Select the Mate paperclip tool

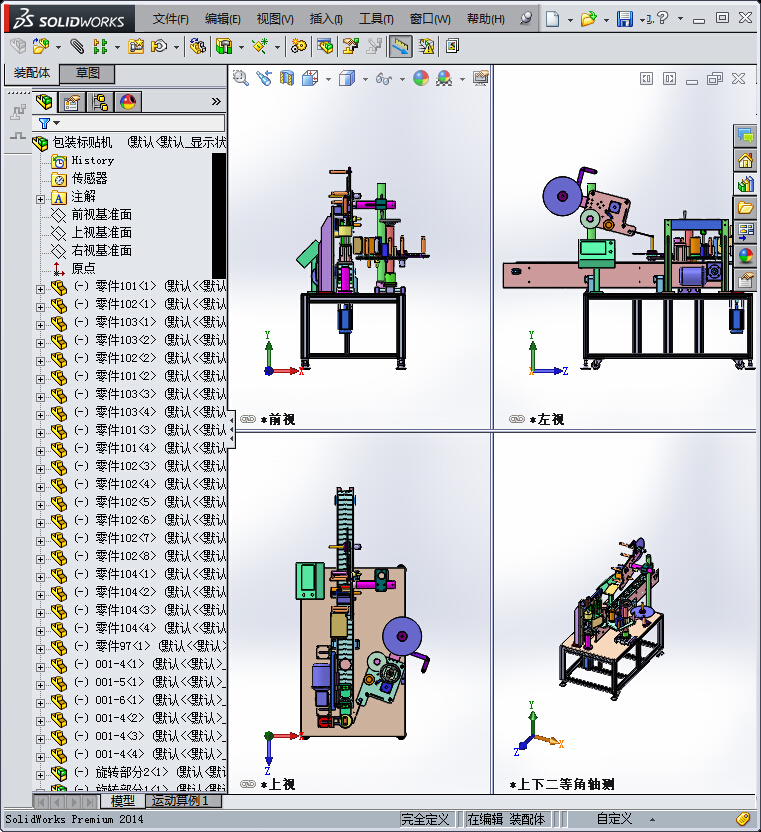click(x=77, y=47)
